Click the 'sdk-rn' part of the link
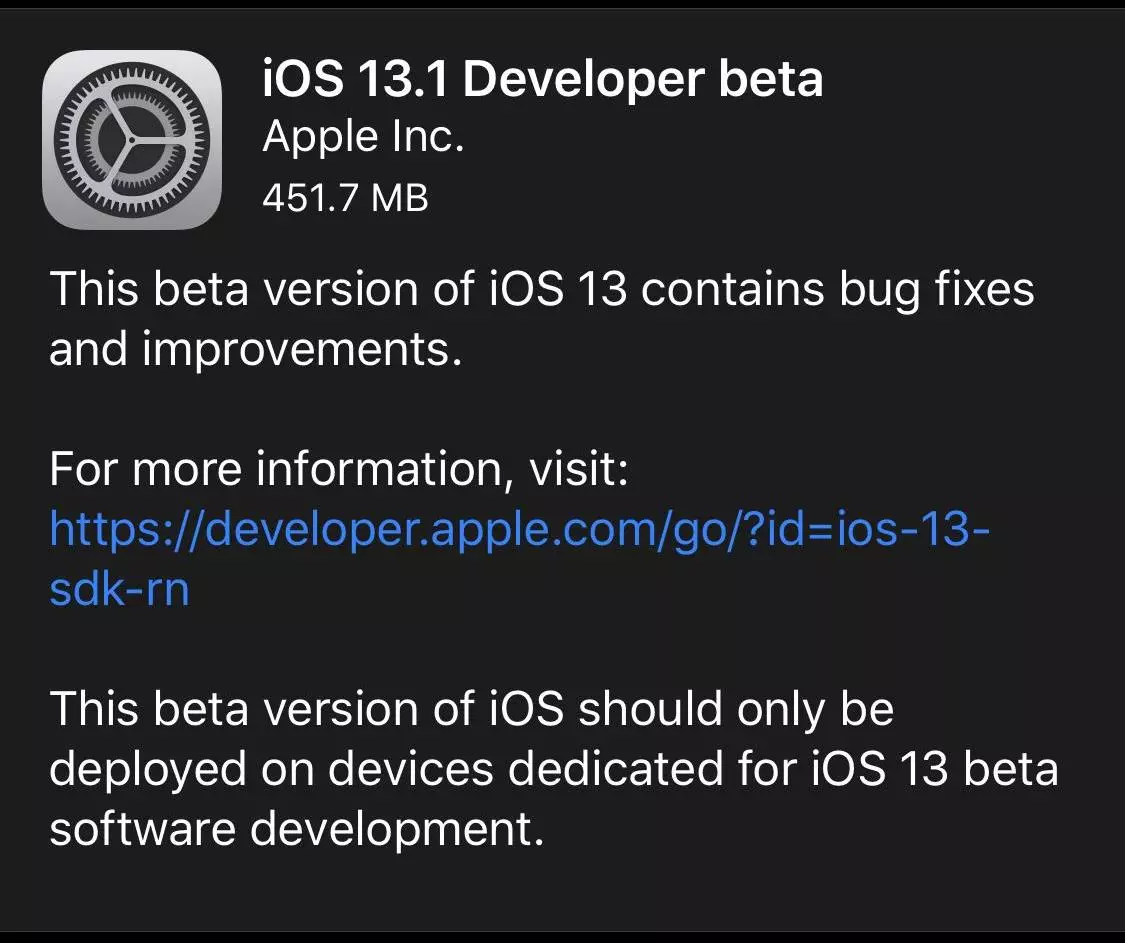This screenshot has width=1125, height=943. tap(119, 589)
